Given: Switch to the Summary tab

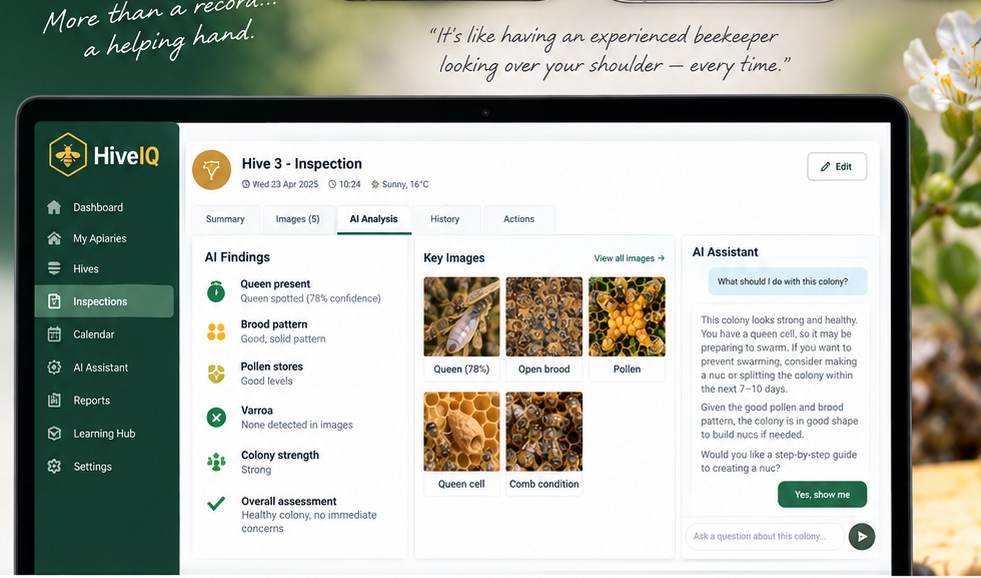Looking at the screenshot, I should (x=225, y=220).
